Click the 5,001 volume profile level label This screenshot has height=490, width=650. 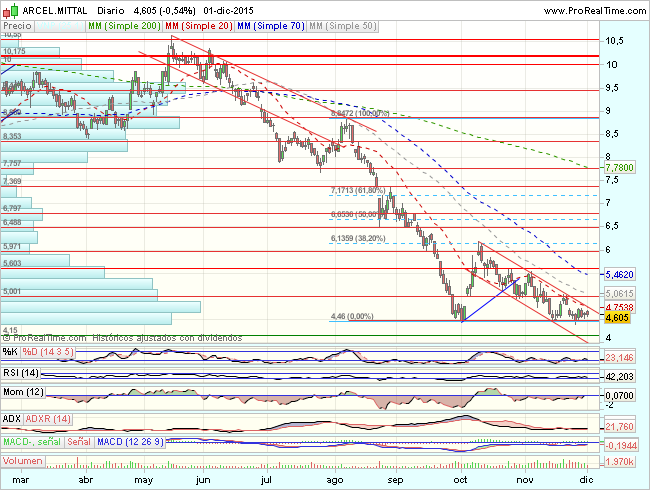pyautogui.click(x=12, y=291)
